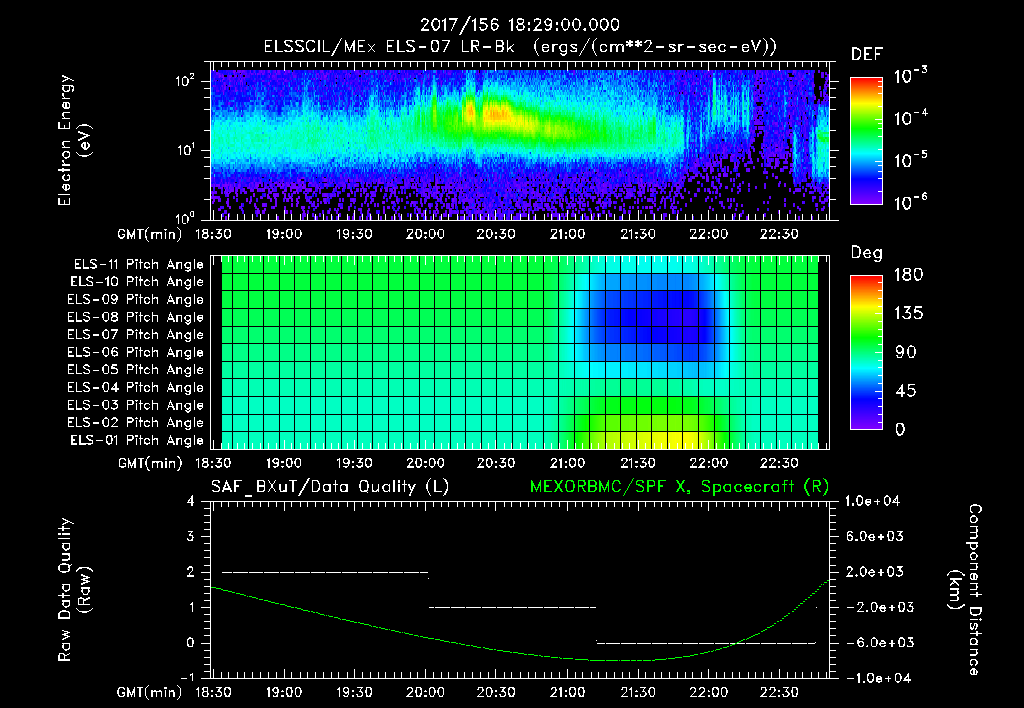Click the data quality line segment at level 1

point(513,607)
